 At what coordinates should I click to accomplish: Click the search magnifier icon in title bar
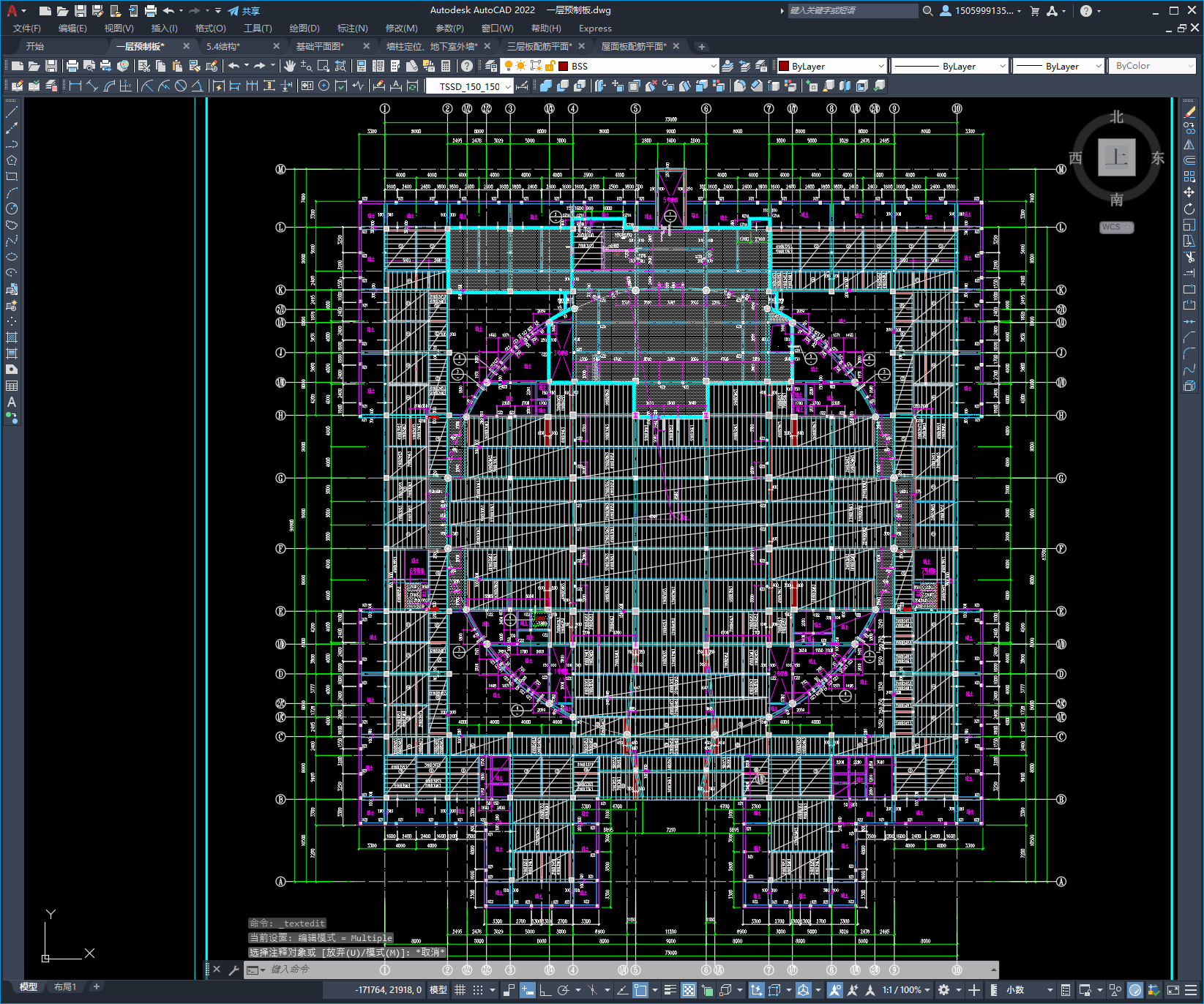[928, 11]
